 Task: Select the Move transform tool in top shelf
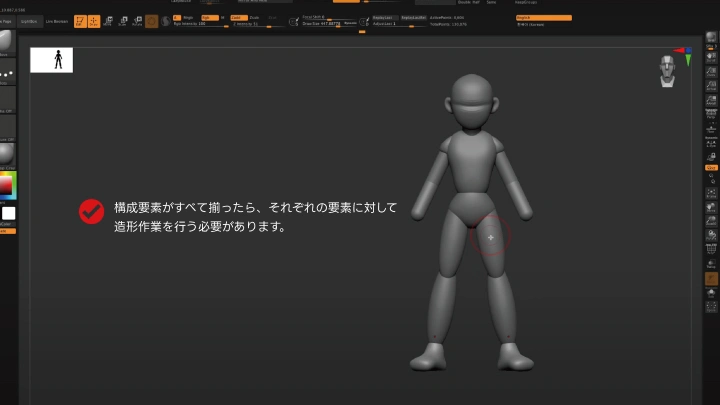click(108, 21)
